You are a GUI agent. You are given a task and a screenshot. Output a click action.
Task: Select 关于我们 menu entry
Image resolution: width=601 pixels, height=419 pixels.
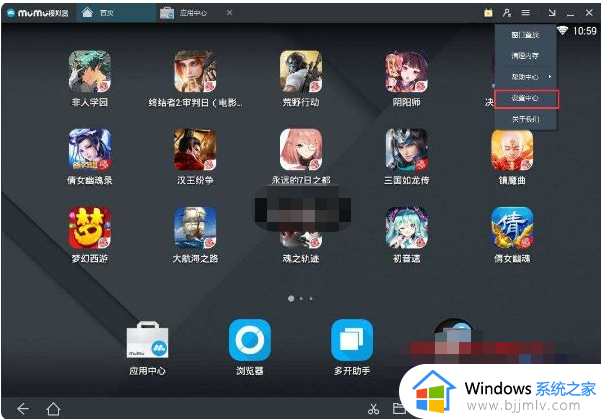point(525,119)
